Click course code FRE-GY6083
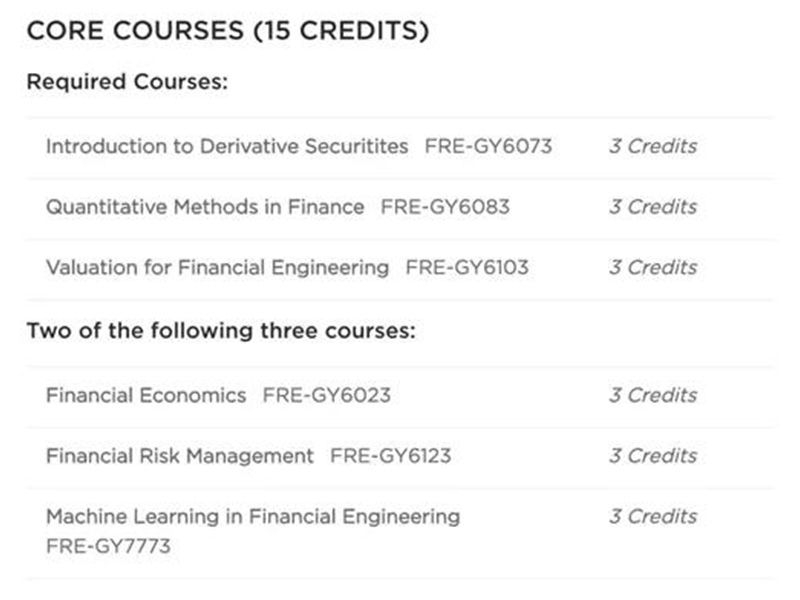800x600 pixels. coord(445,207)
